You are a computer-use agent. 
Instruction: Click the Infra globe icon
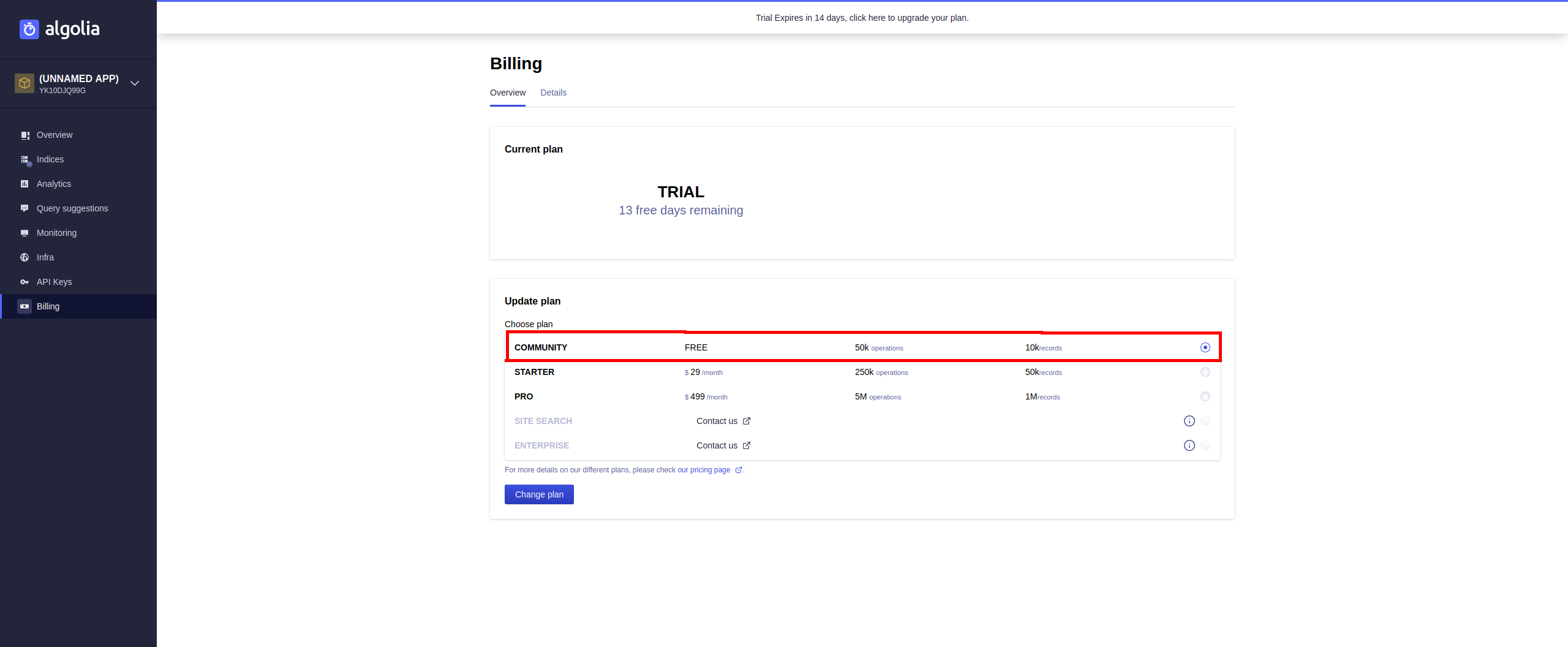24,257
